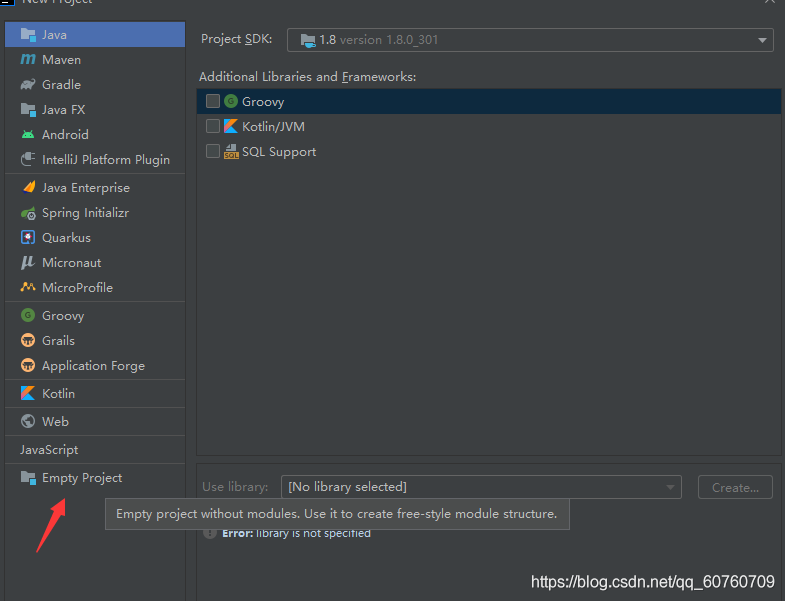Viewport: 785px width, 601px height.
Task: Click the Web globe icon
Action: click(28, 421)
